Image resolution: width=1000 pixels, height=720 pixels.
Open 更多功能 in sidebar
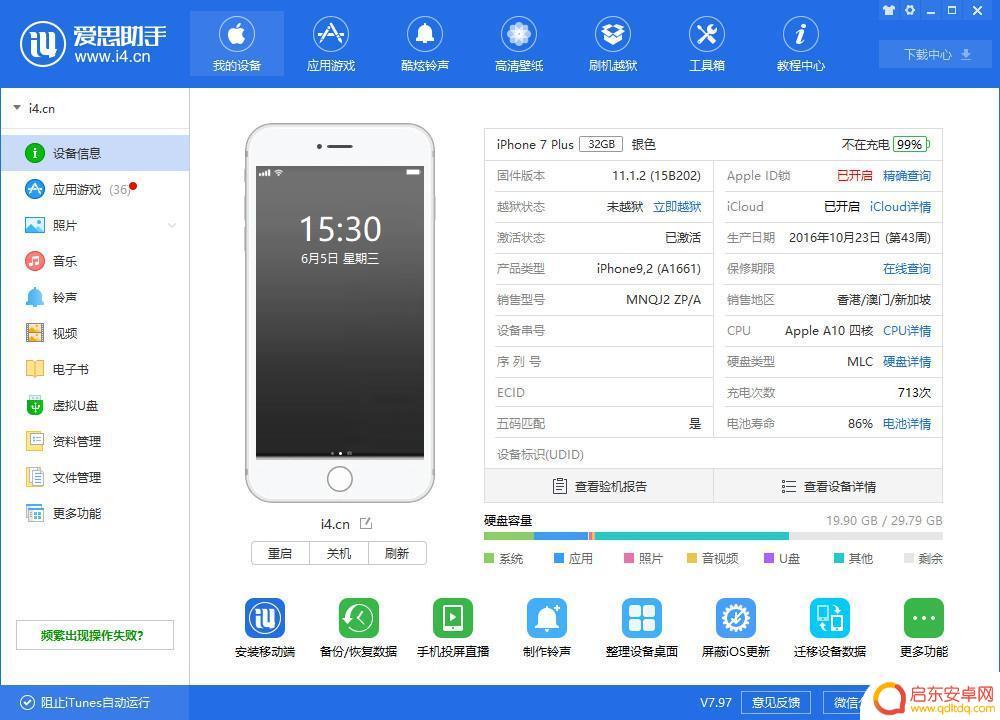click(95, 513)
